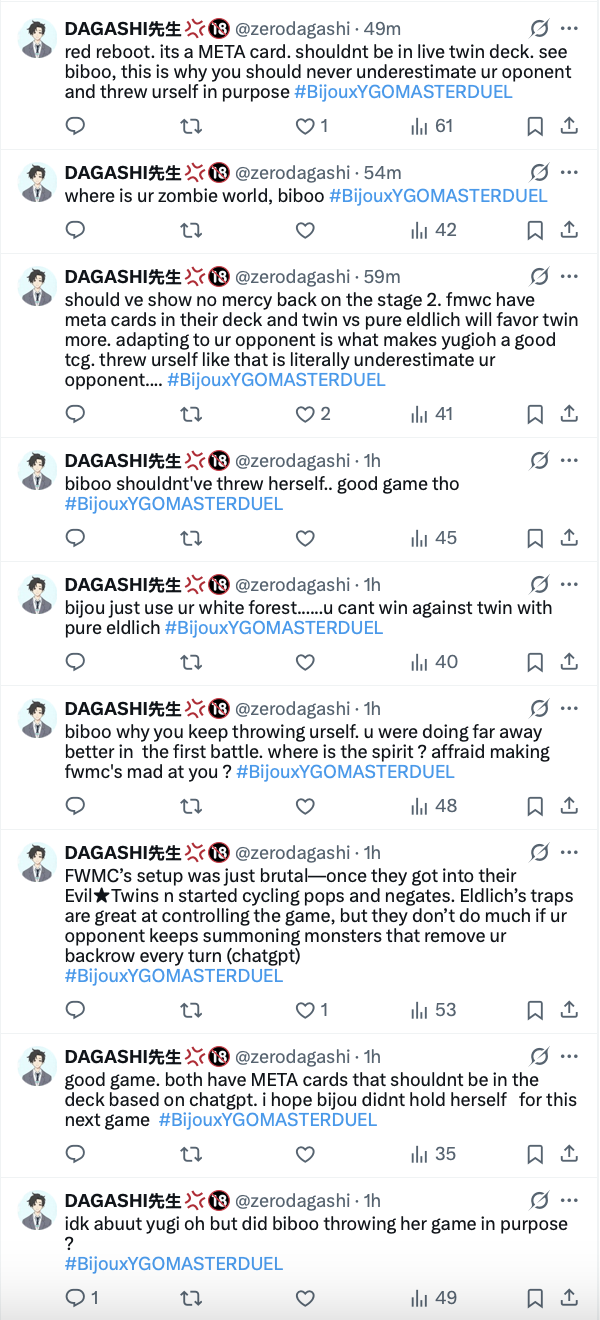Screen dimensions: 600x1320
Task: Open more options on the red reboot tweet
Action: tap(569, 28)
